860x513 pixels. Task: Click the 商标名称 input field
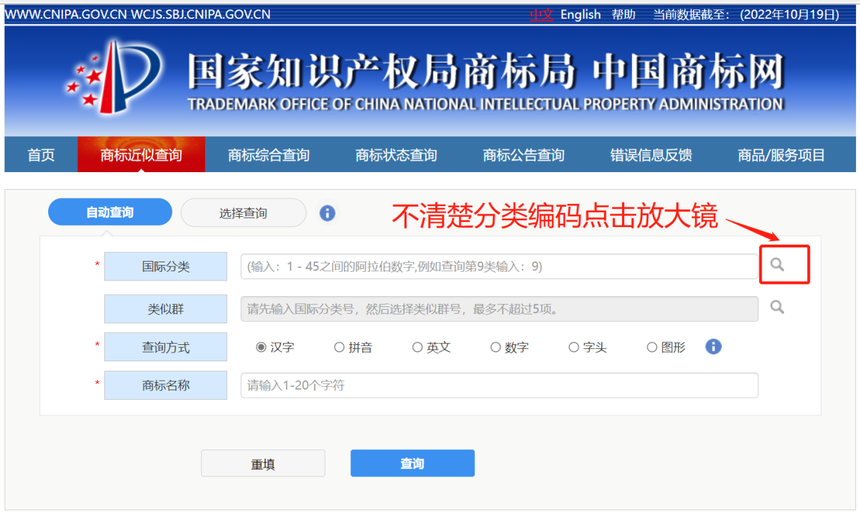point(499,385)
